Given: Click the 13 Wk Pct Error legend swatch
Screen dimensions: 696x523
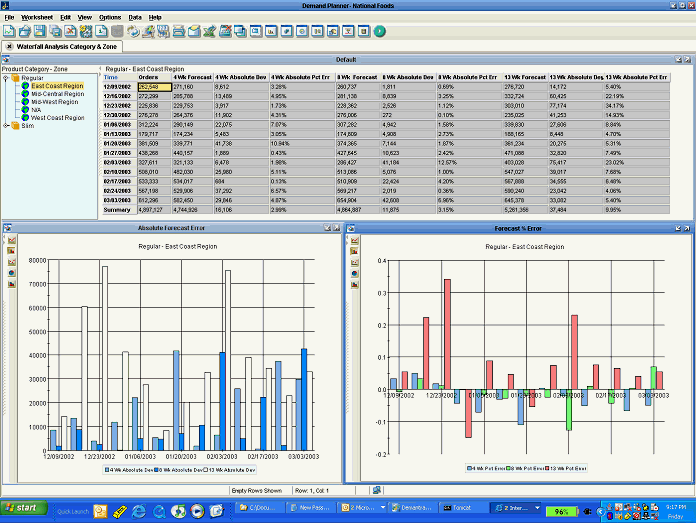Looking at the screenshot, I should point(547,467).
